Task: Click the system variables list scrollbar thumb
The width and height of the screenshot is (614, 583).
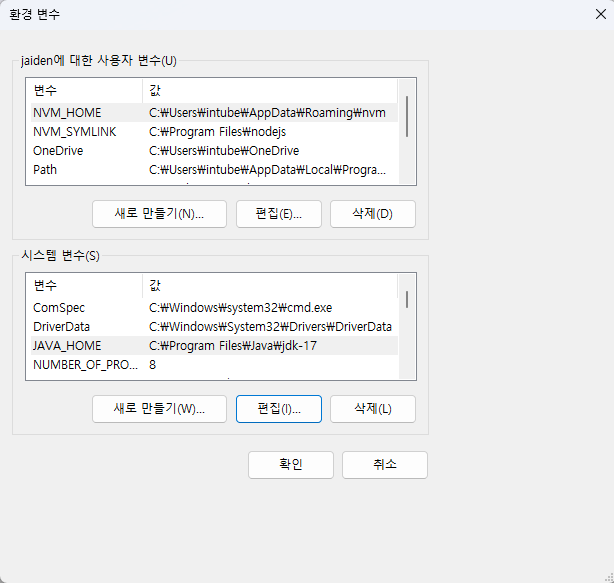Action: tap(407, 300)
